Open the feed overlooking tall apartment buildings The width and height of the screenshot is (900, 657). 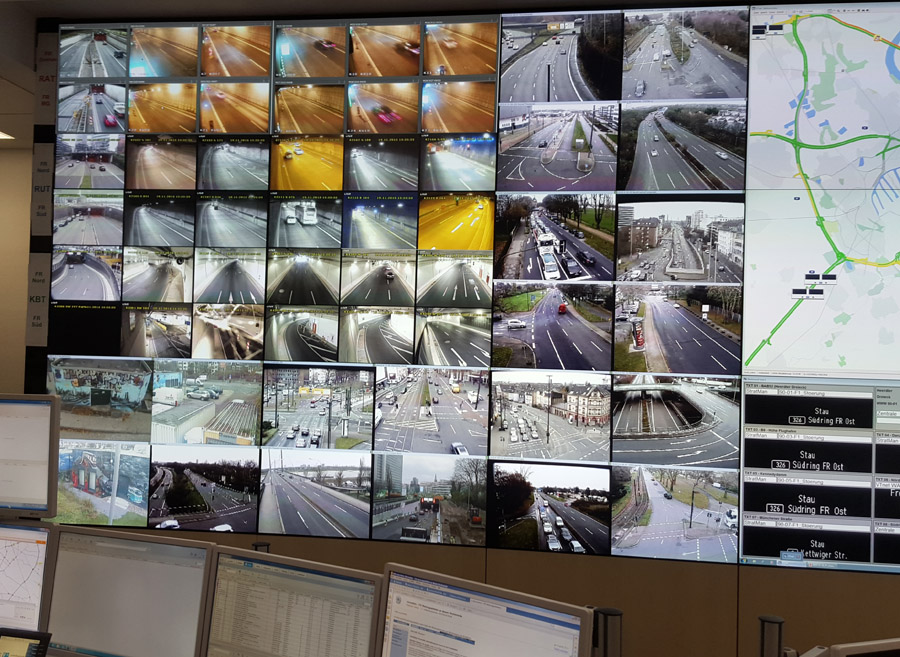click(x=680, y=242)
